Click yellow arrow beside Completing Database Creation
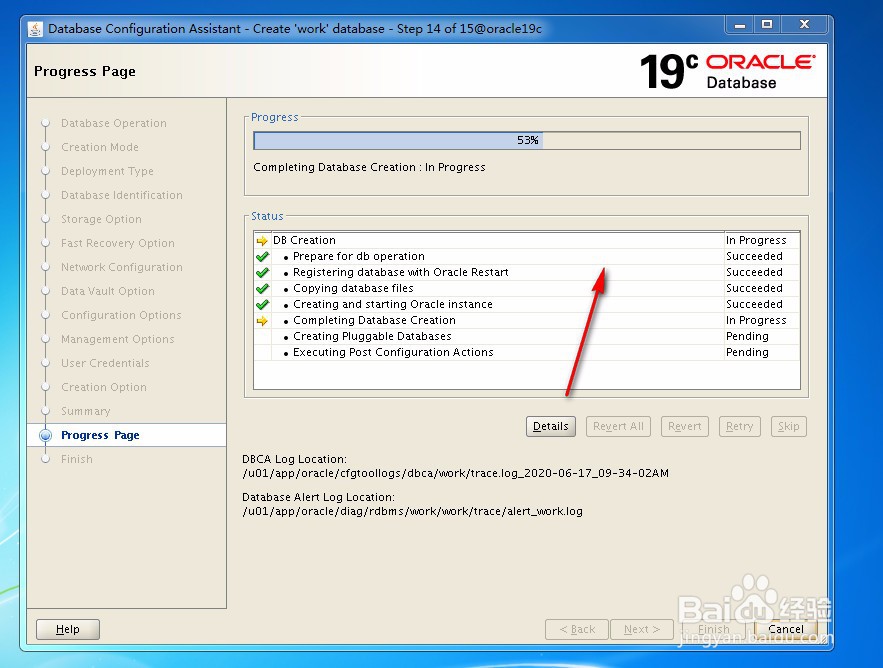Image resolution: width=883 pixels, height=668 pixels. [x=262, y=321]
